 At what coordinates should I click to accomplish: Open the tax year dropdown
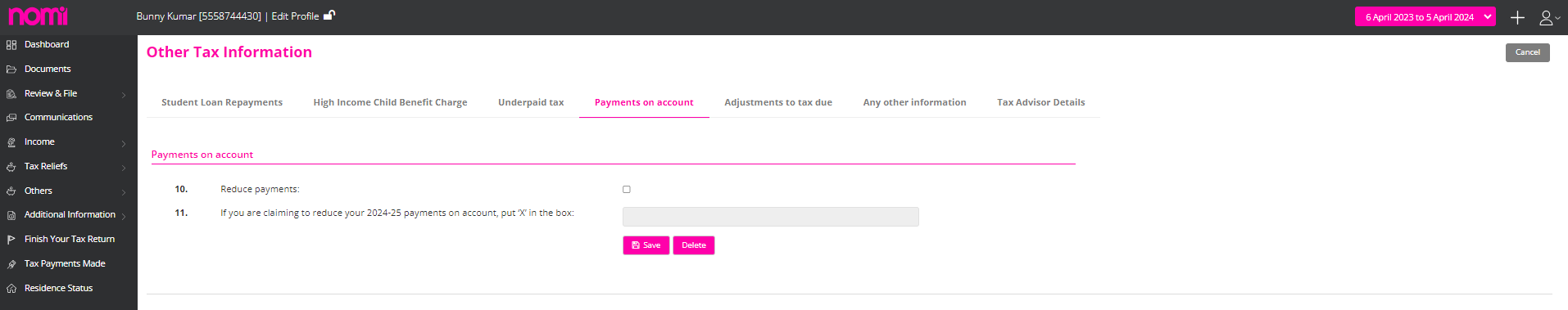[x=1425, y=17]
